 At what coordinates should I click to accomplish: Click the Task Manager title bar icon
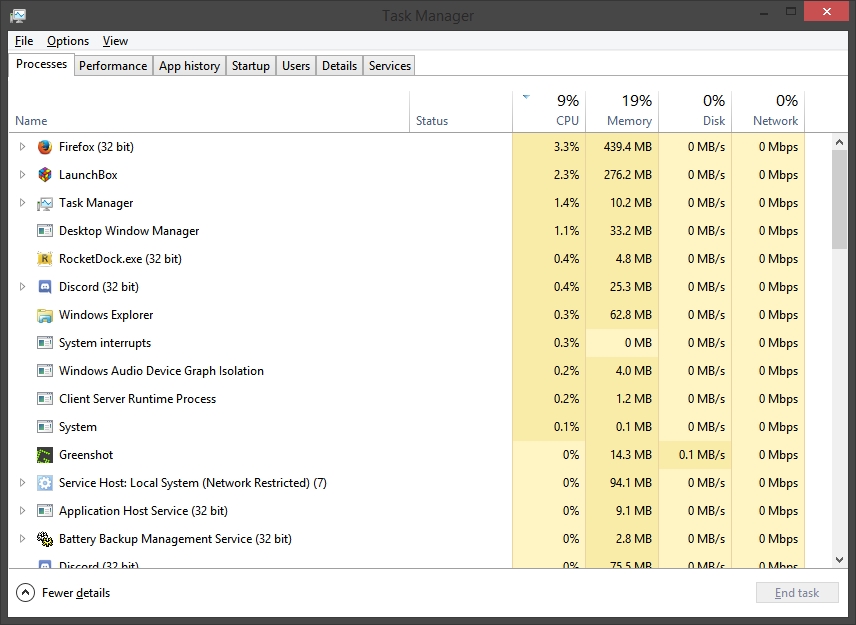[18, 15]
